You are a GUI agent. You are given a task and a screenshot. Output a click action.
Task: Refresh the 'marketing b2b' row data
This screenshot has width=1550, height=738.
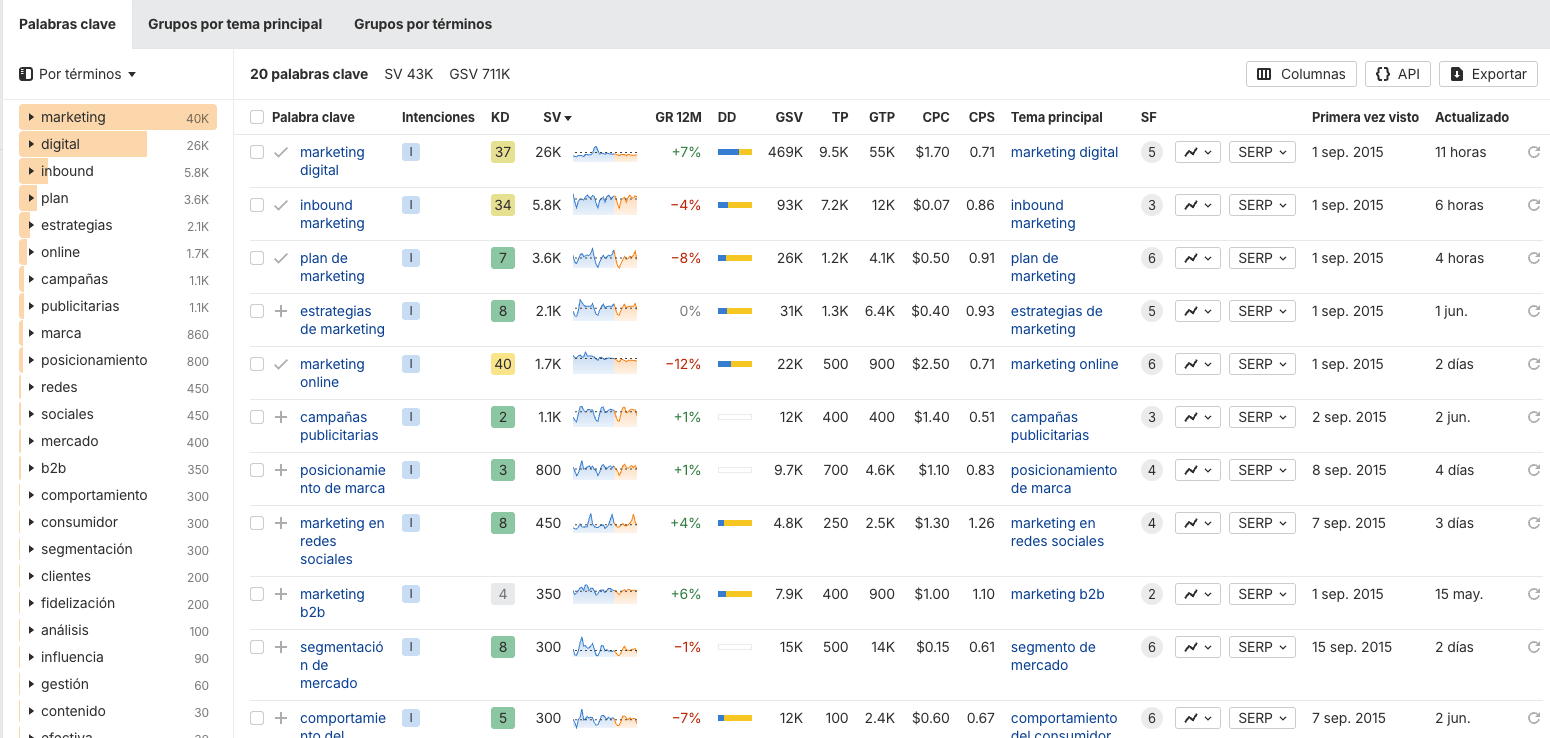click(1534, 593)
